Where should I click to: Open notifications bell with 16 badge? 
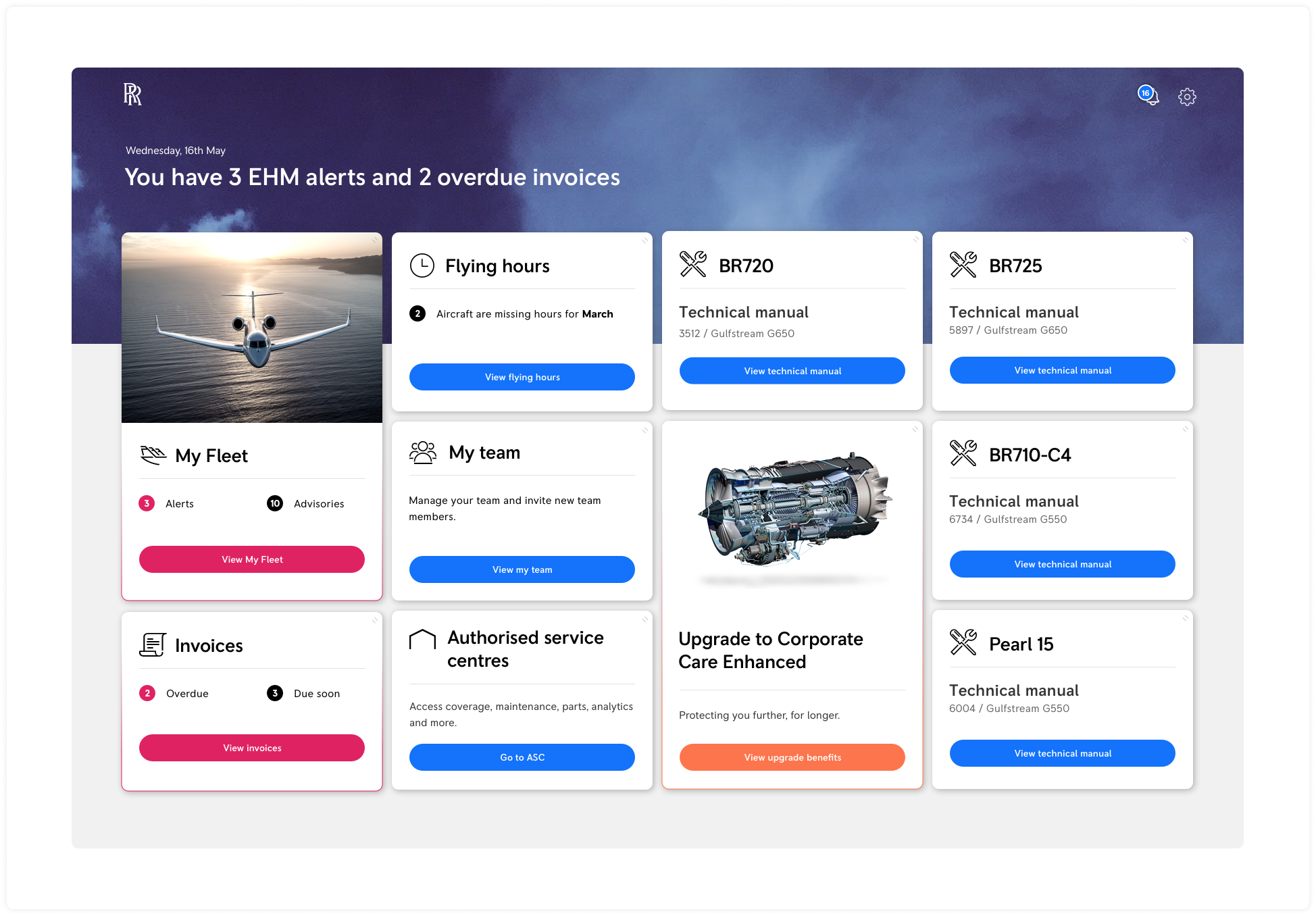1149,96
